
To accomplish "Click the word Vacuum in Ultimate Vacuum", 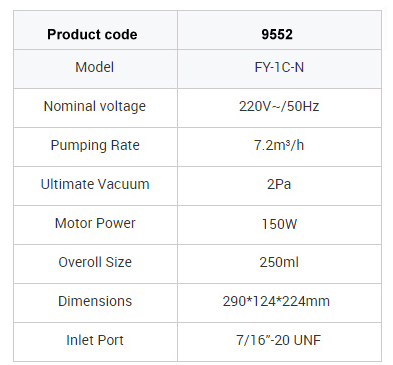I will 122,184.
